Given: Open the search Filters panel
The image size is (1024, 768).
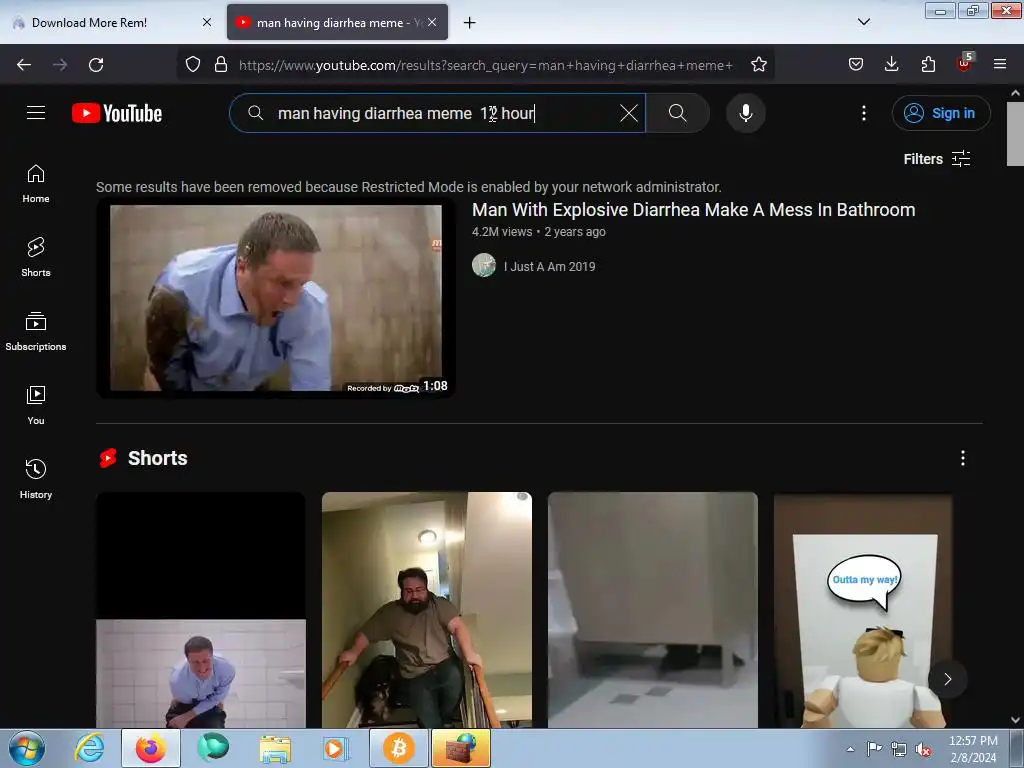Looking at the screenshot, I should (937, 159).
